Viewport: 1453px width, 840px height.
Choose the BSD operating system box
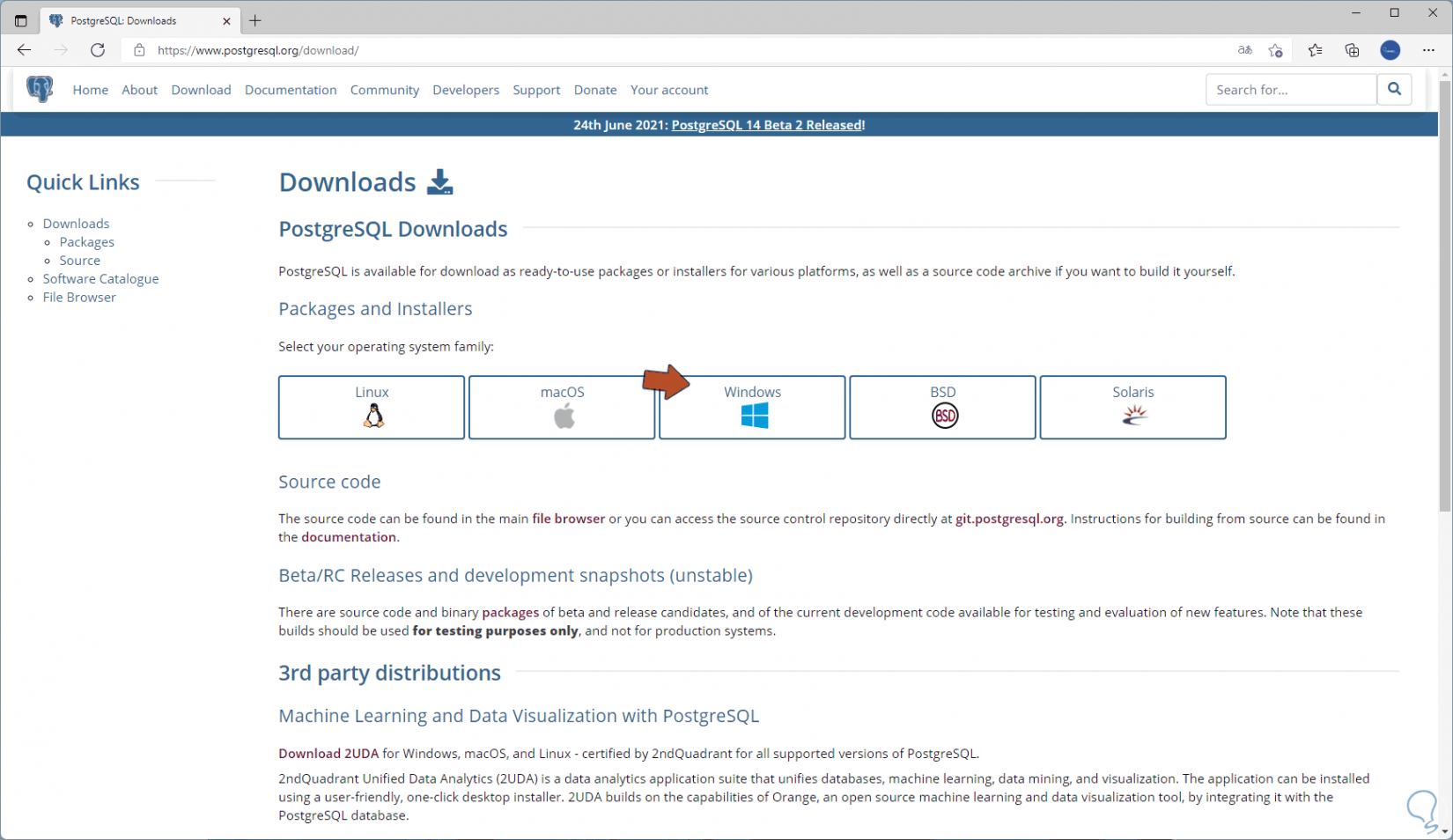(942, 408)
